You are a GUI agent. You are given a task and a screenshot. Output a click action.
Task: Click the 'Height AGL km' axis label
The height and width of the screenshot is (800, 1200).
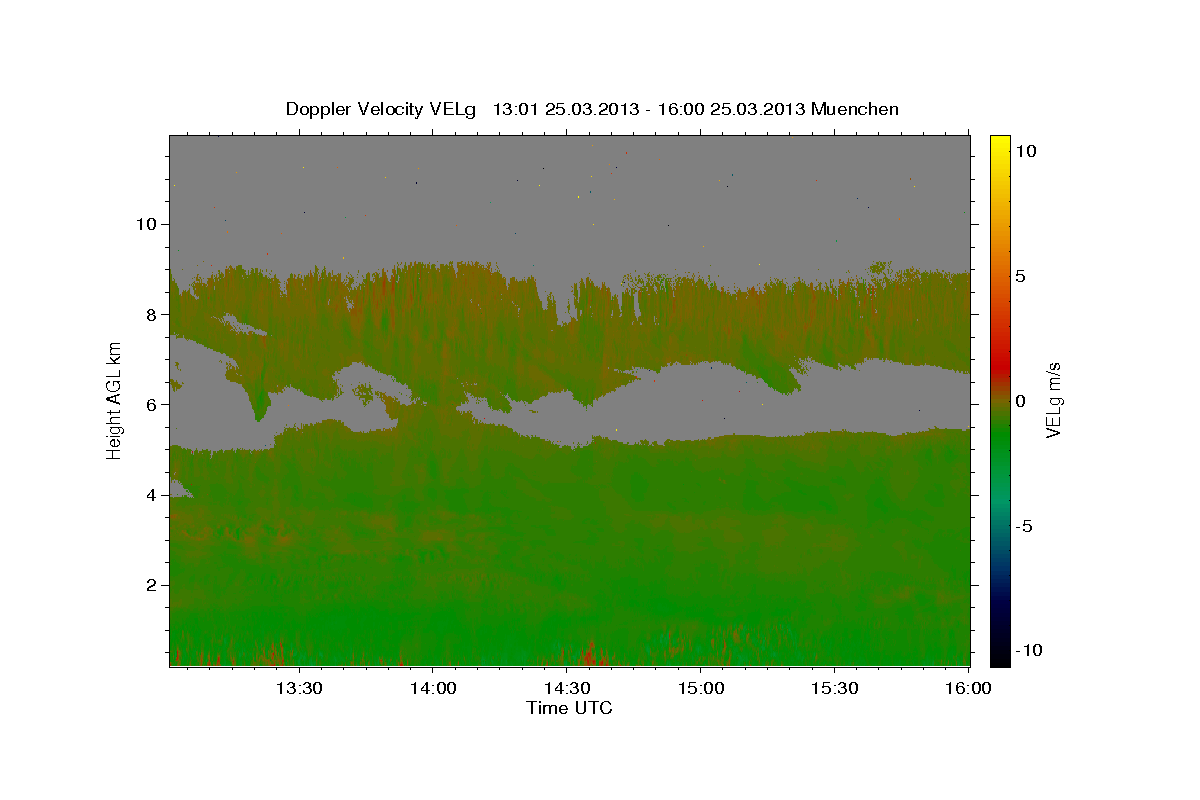click(115, 400)
